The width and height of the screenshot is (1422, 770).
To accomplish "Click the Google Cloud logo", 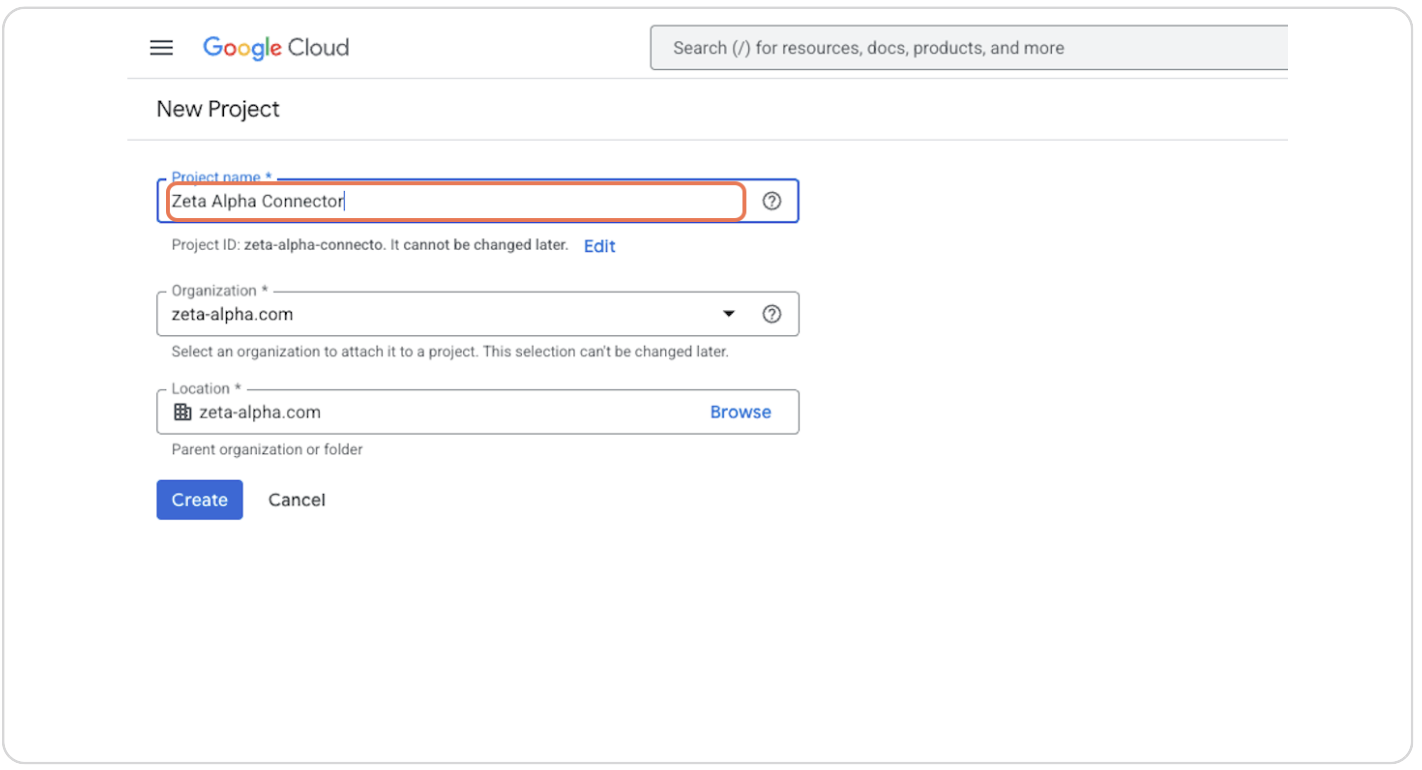I will [x=276, y=48].
